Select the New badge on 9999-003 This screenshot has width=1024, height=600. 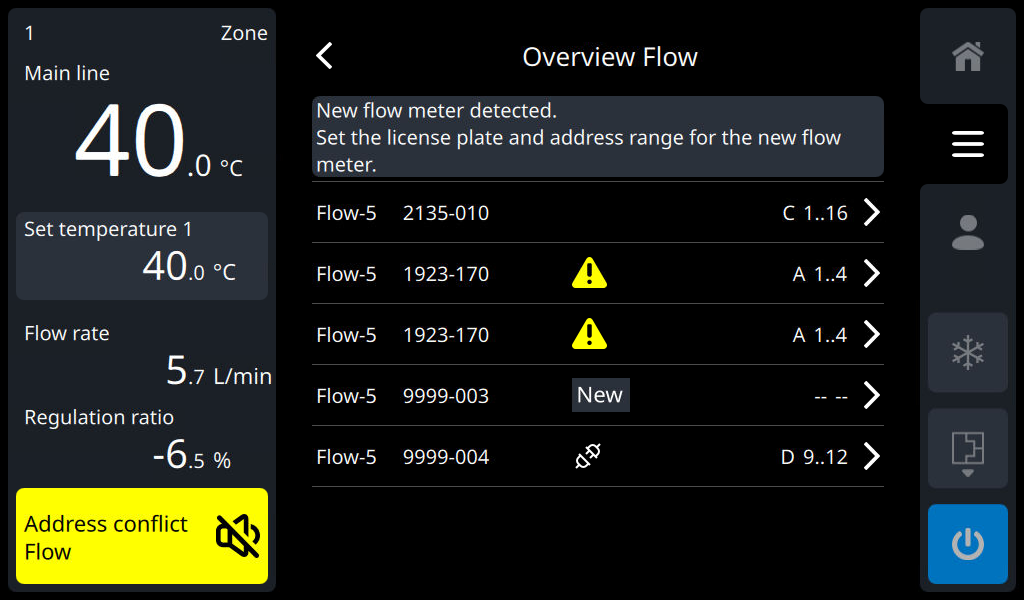point(600,395)
